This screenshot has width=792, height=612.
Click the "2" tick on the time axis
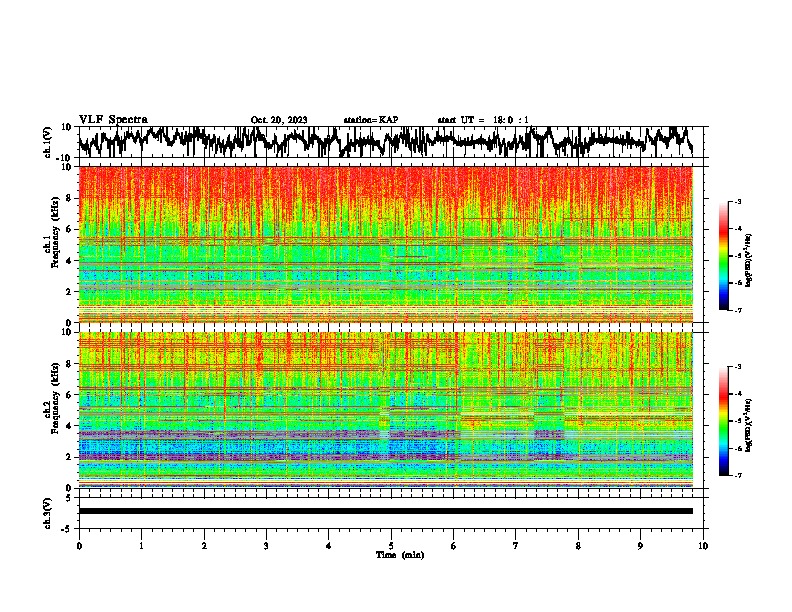[204, 546]
